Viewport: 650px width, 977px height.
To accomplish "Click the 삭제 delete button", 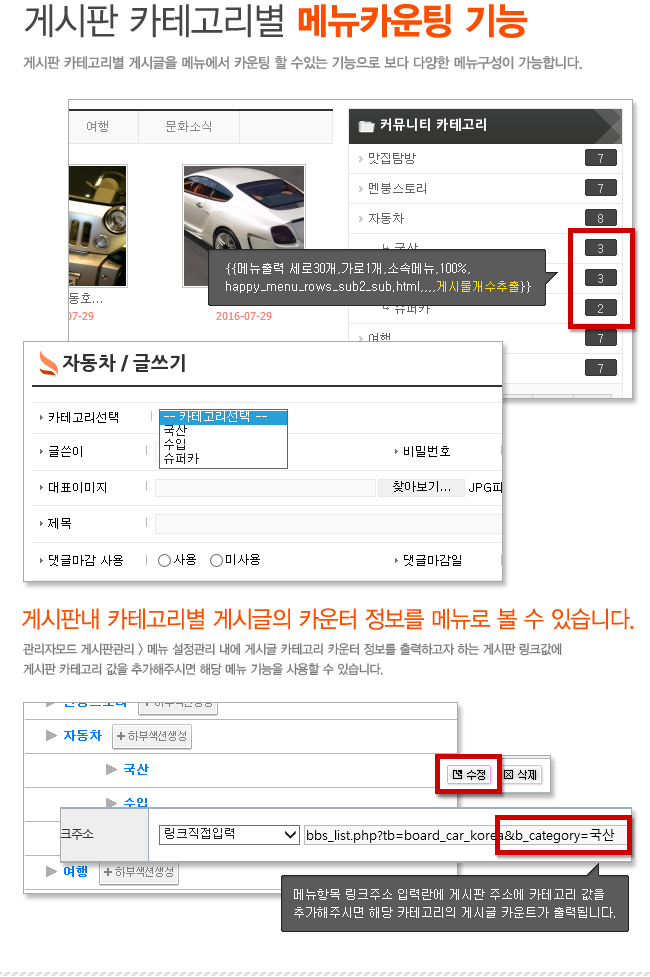I will [x=520, y=774].
